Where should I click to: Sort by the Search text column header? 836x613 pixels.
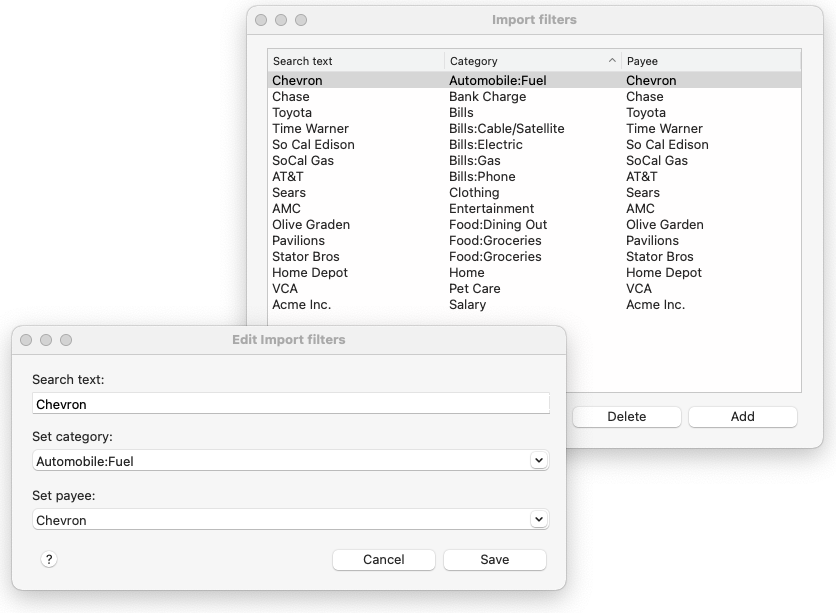point(356,61)
